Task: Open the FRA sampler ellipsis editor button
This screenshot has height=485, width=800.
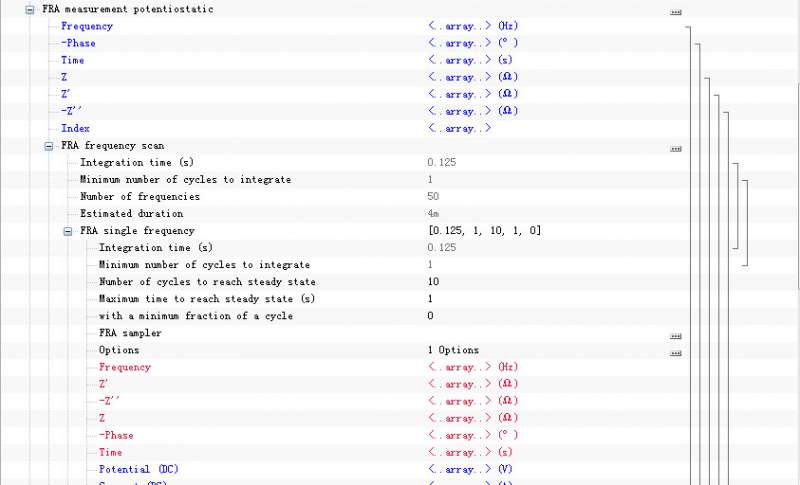Action: pyautogui.click(x=676, y=335)
